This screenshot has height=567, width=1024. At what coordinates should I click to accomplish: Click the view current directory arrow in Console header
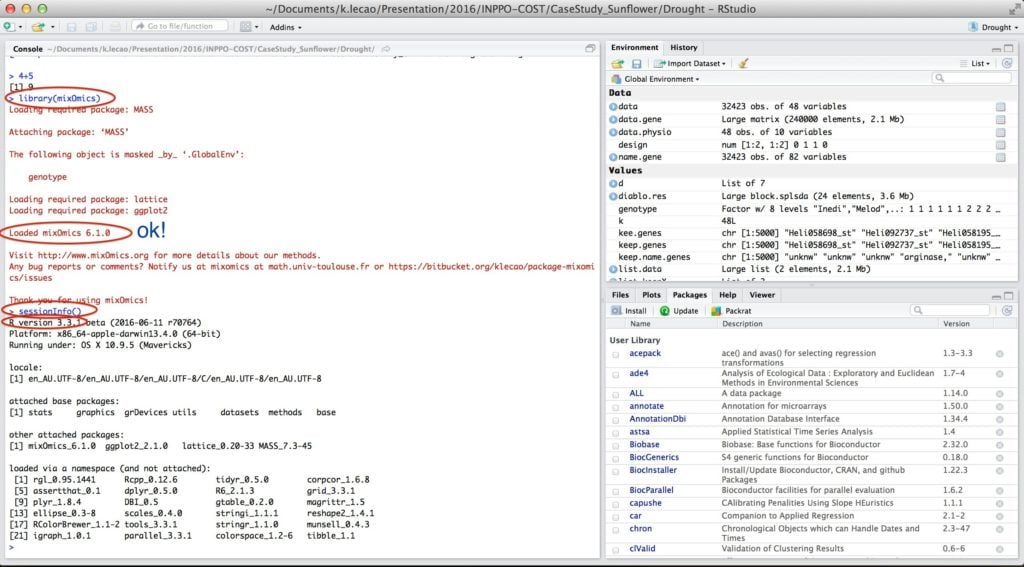pos(386,49)
